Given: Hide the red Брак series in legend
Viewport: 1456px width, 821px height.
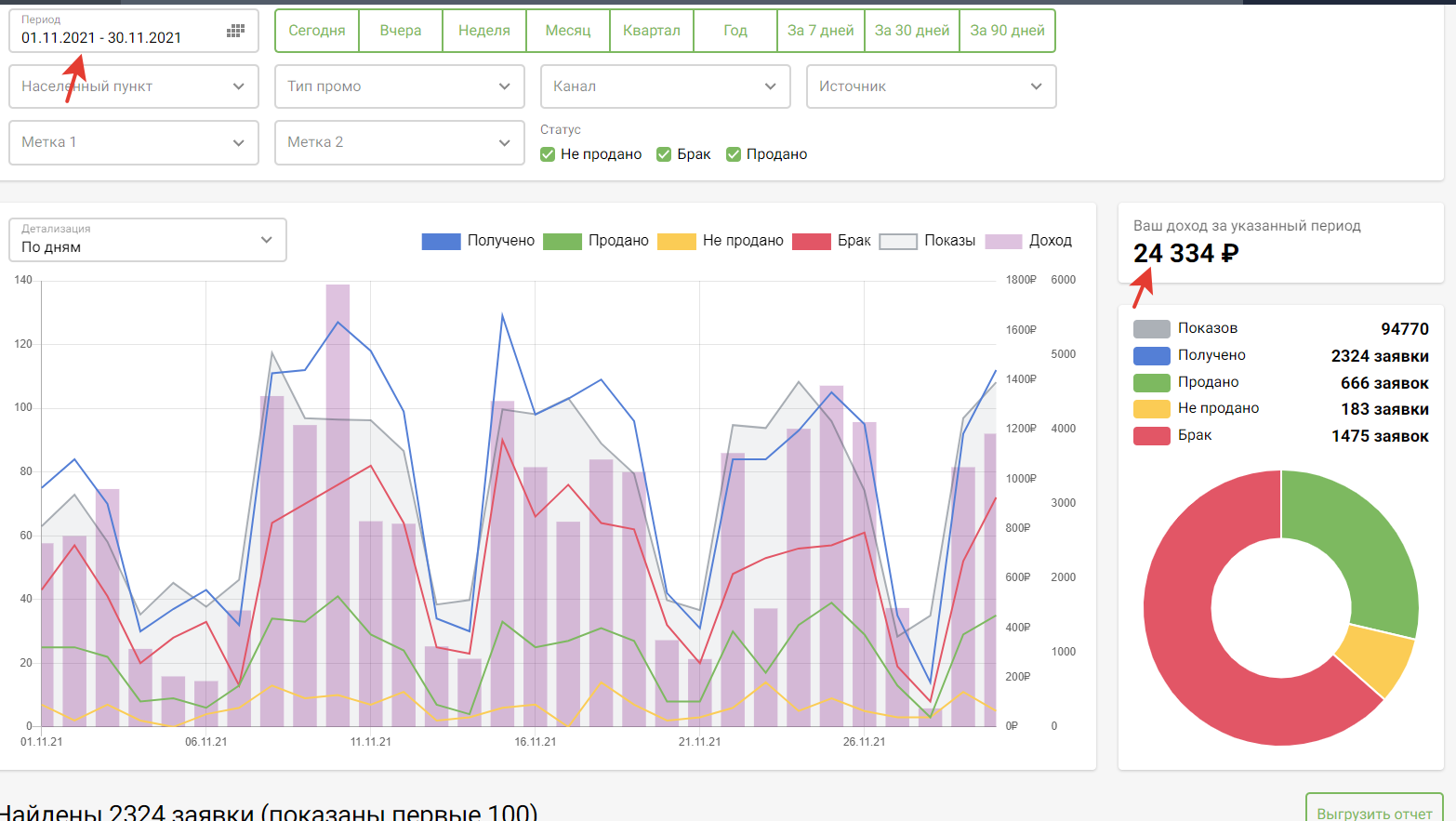Looking at the screenshot, I should click(811, 242).
